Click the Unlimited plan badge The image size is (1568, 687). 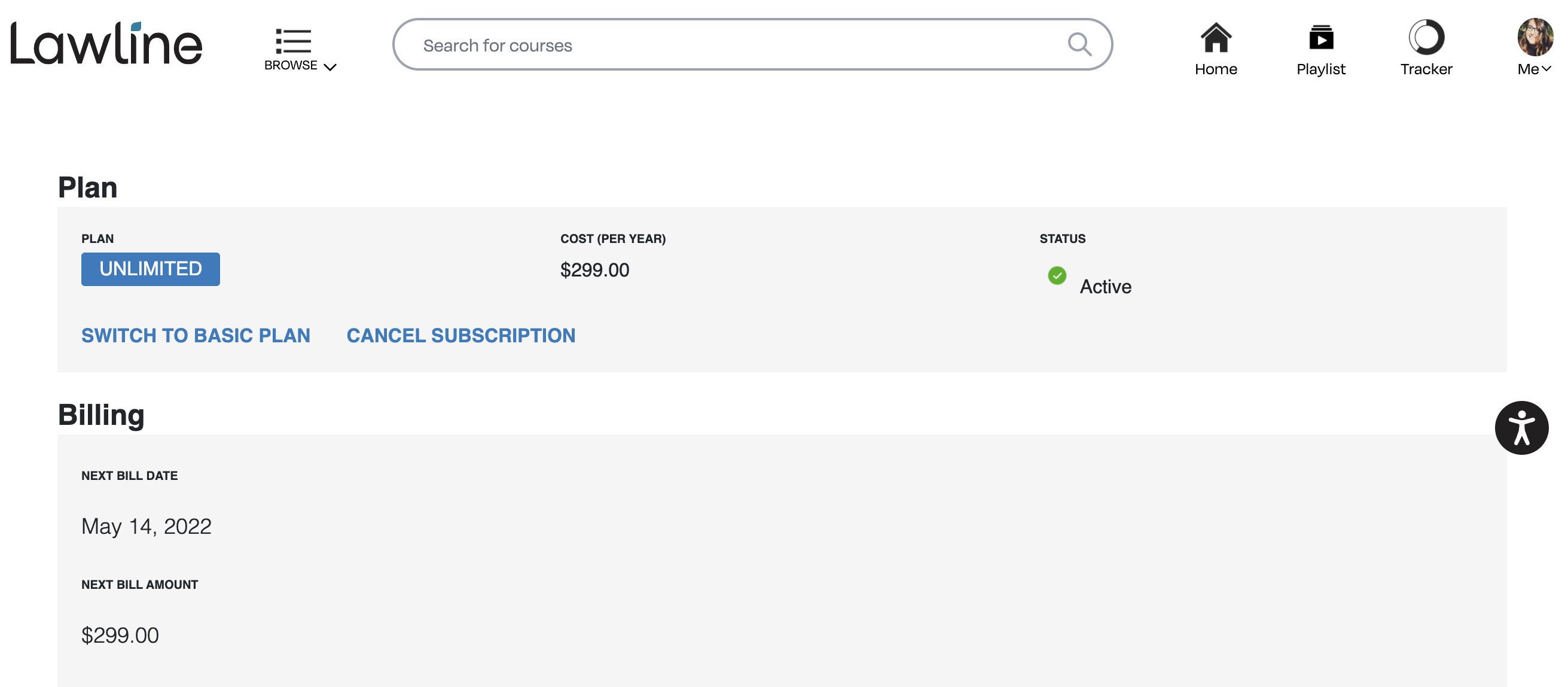tap(150, 269)
